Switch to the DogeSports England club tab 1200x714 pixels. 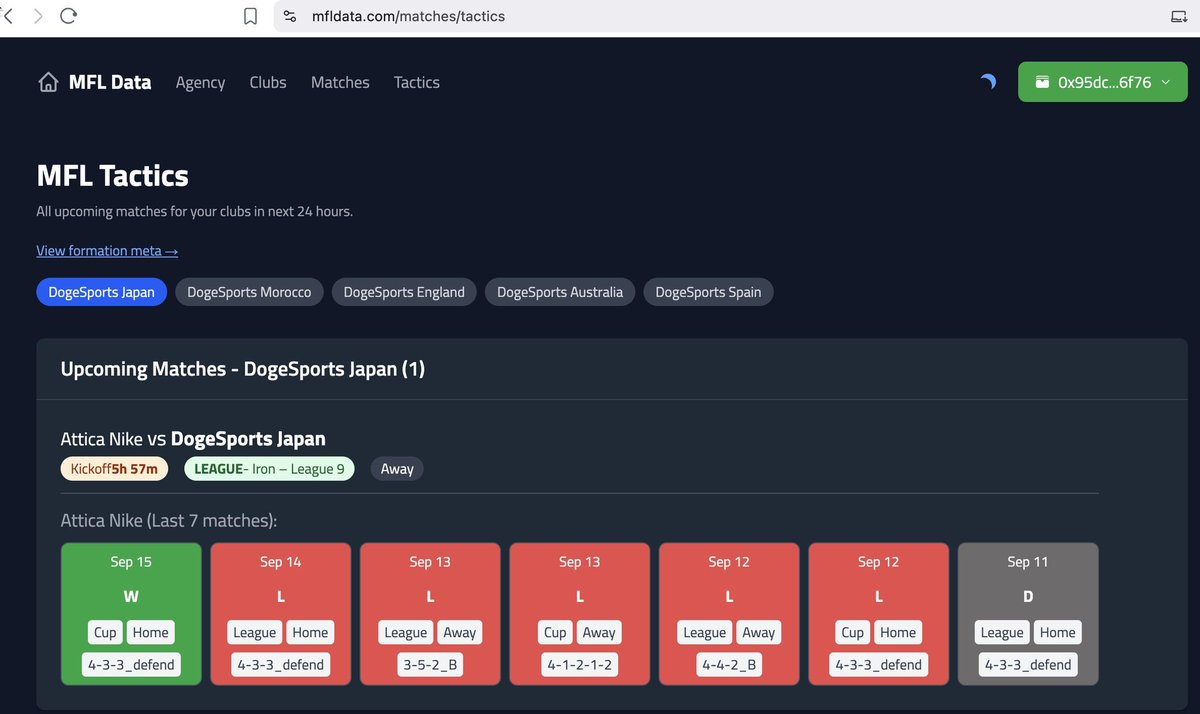point(404,292)
